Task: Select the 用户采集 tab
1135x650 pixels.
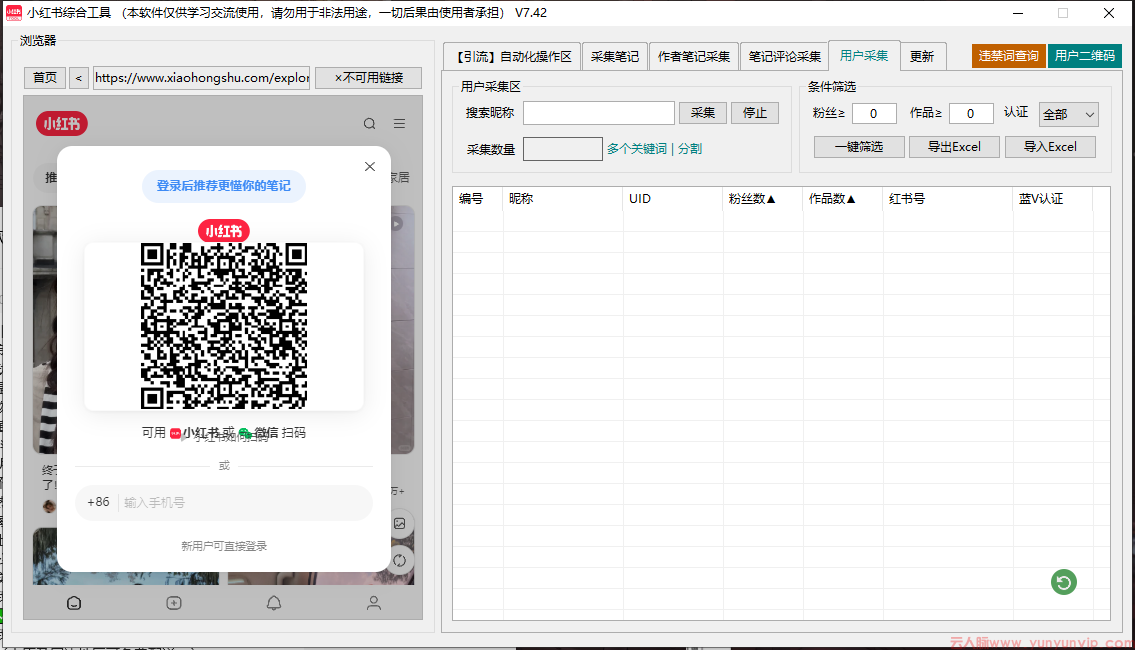Action: pyautogui.click(x=864, y=55)
